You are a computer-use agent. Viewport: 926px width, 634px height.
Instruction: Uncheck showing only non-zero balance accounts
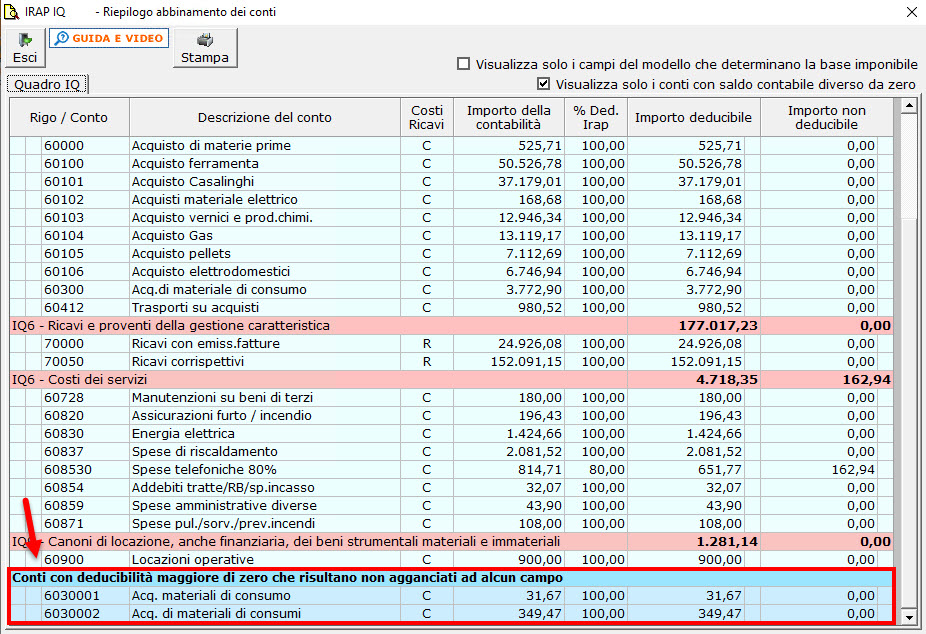click(x=543, y=84)
